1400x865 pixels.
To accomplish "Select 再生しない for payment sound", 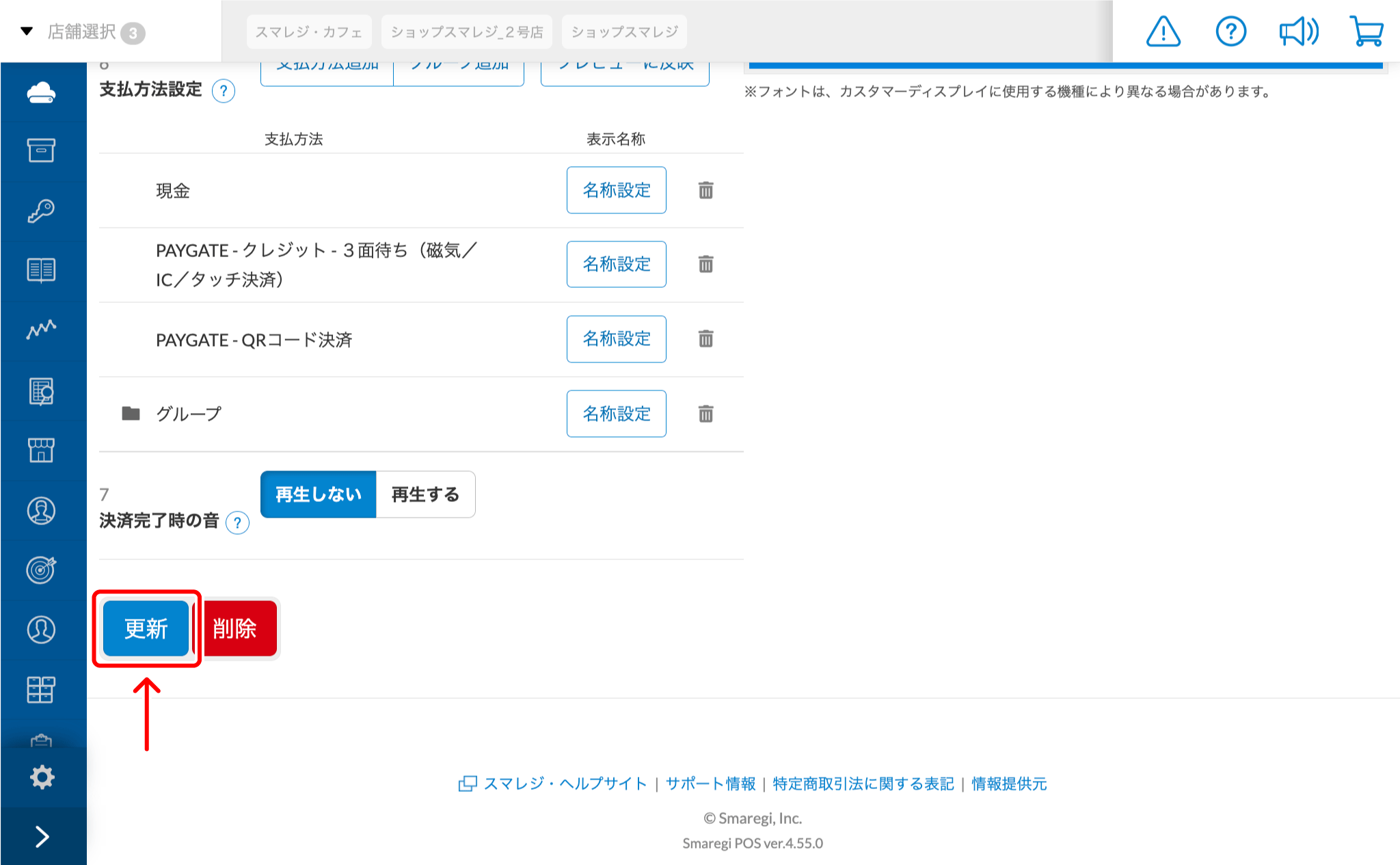I will [x=318, y=494].
